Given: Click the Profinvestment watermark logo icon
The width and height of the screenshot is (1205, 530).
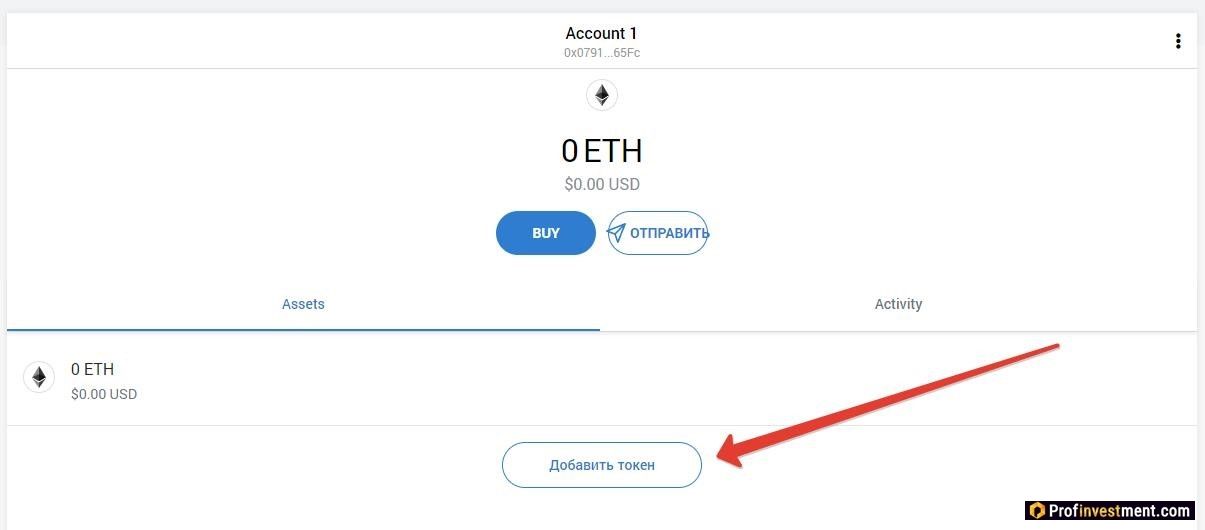Looking at the screenshot, I should click(x=1035, y=511).
